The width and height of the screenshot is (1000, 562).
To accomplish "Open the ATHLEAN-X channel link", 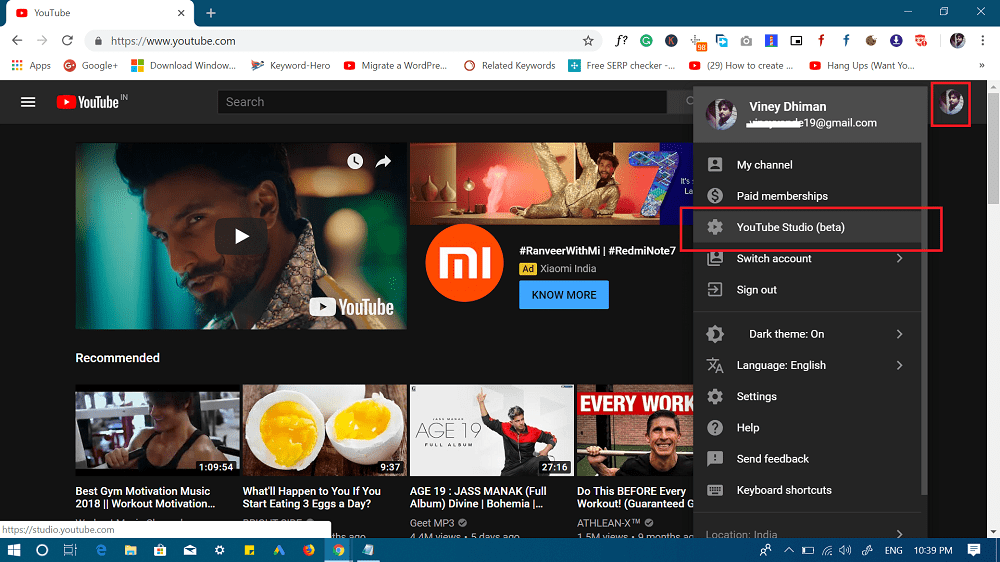I will (608, 522).
